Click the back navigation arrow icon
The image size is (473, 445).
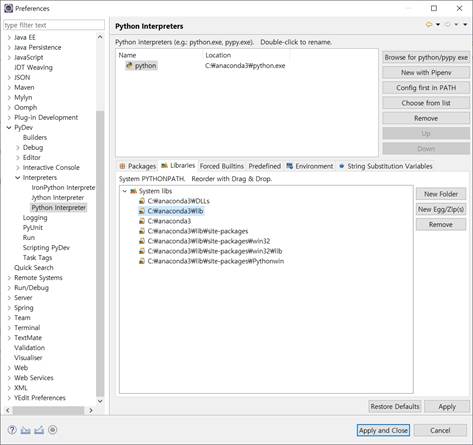[x=429, y=24]
